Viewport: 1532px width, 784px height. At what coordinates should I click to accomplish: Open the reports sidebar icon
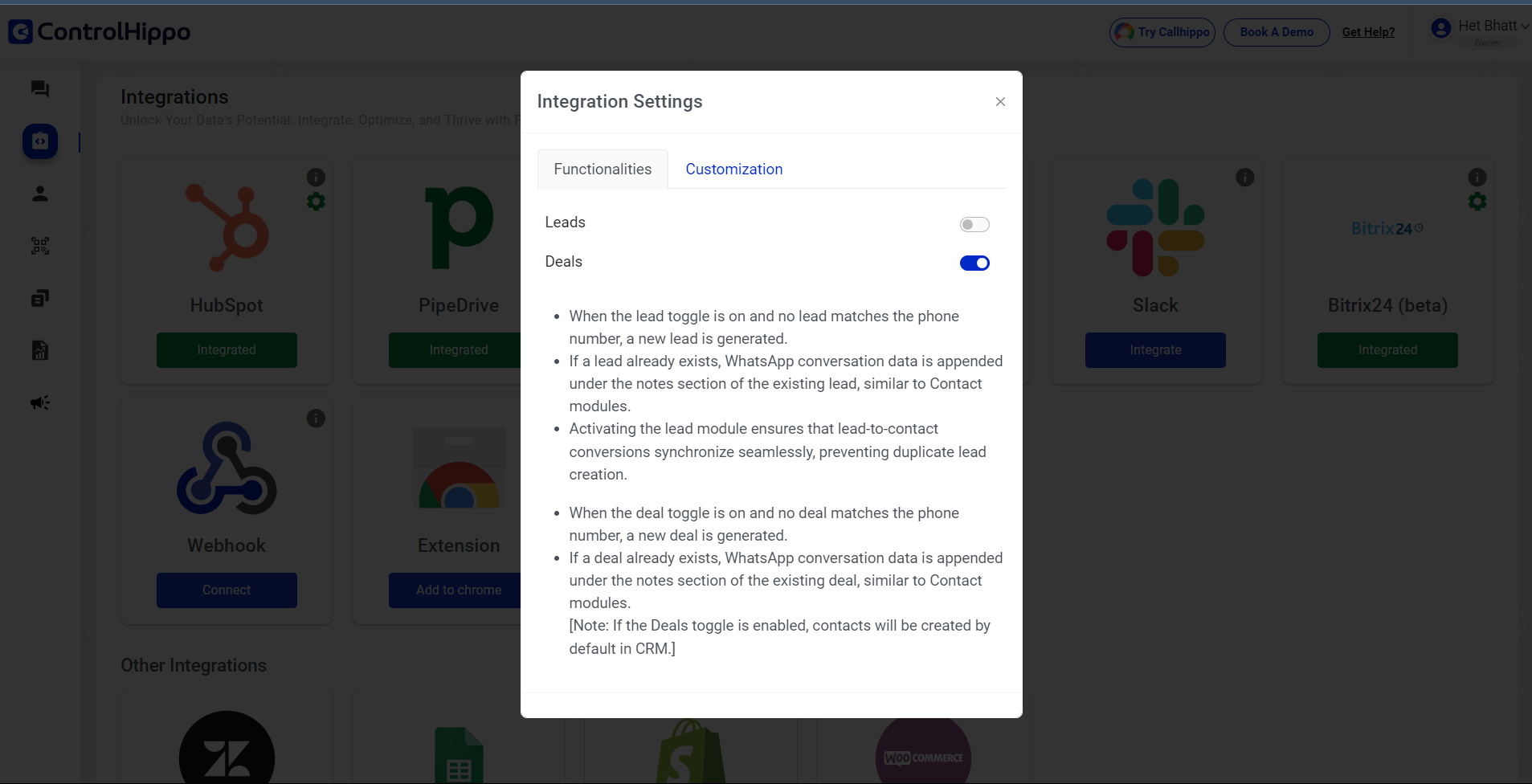(x=40, y=350)
